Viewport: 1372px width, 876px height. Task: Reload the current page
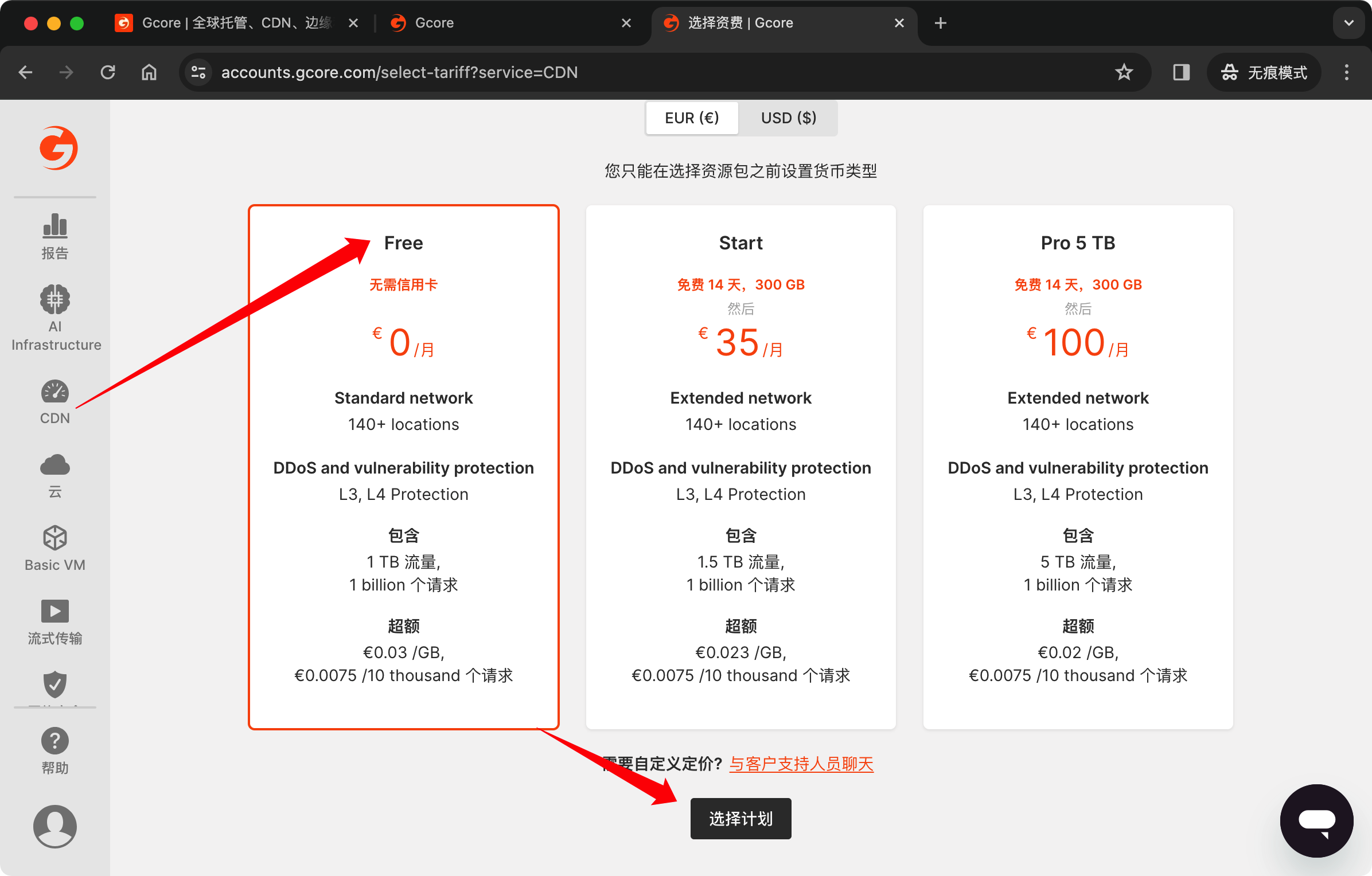click(108, 72)
